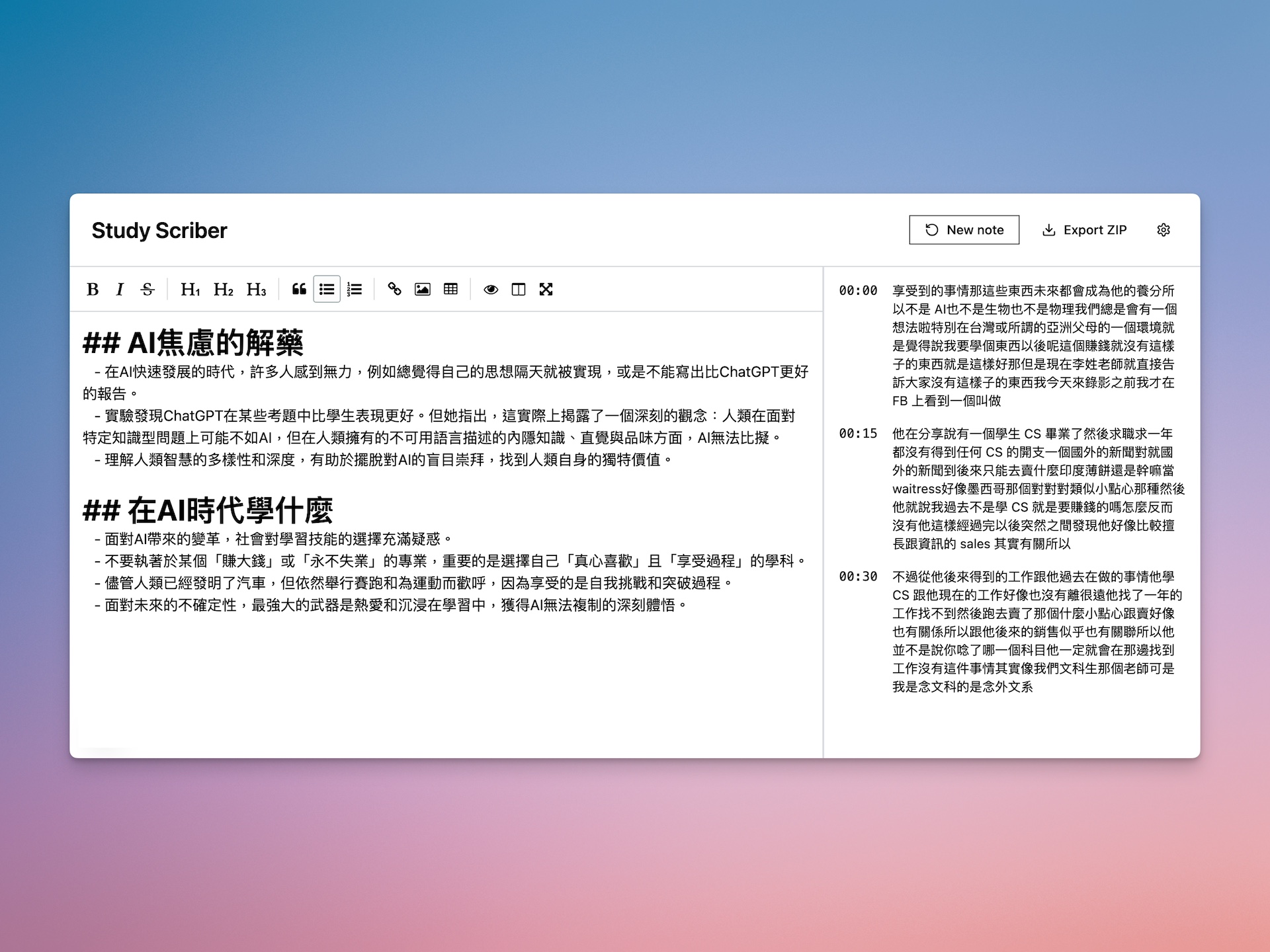
Task: Insert an image
Action: pyautogui.click(x=423, y=290)
